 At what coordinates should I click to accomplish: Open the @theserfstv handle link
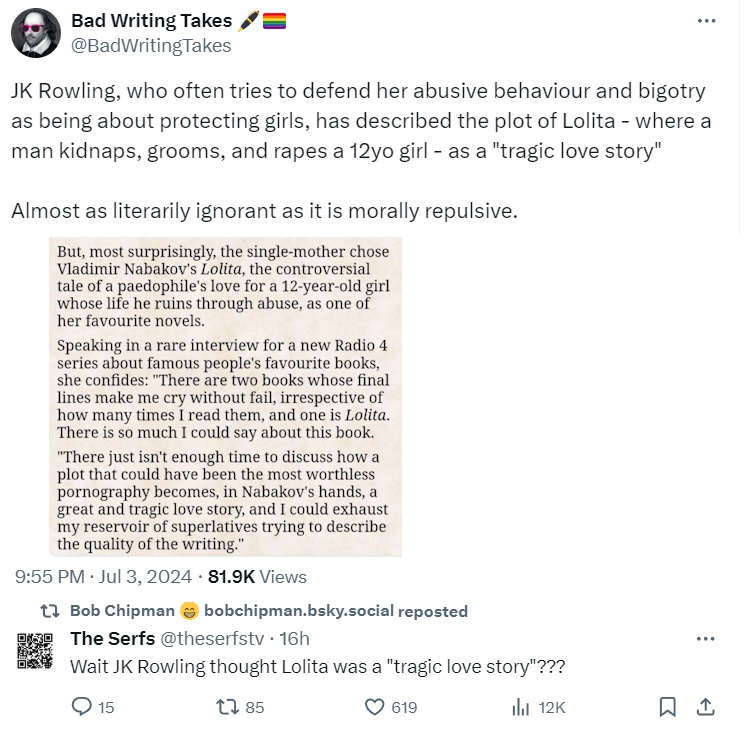(209, 638)
